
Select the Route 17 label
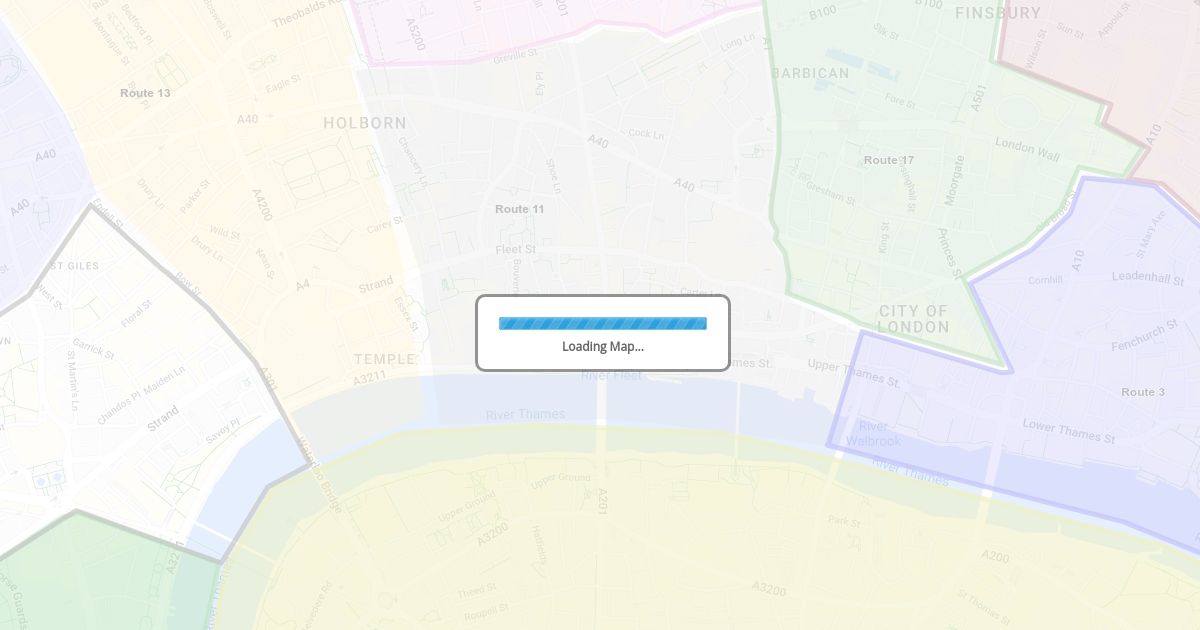[x=889, y=160]
